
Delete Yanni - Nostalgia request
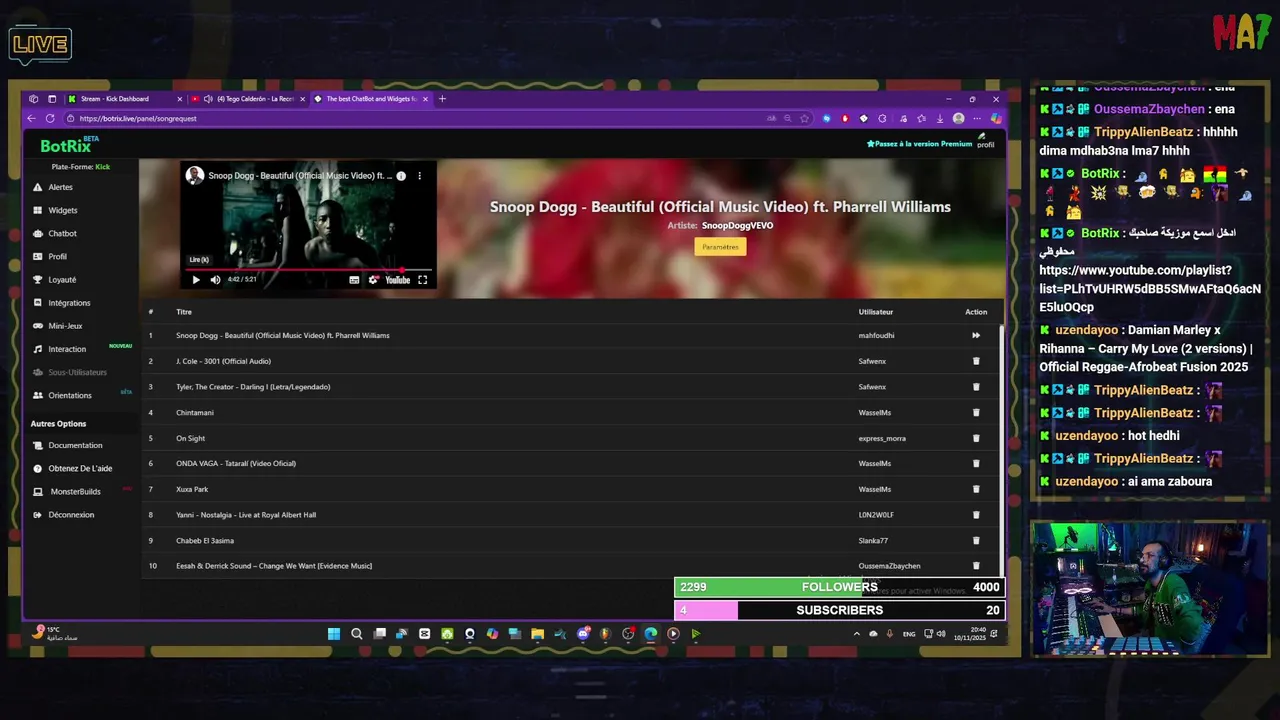pyautogui.click(x=976, y=515)
